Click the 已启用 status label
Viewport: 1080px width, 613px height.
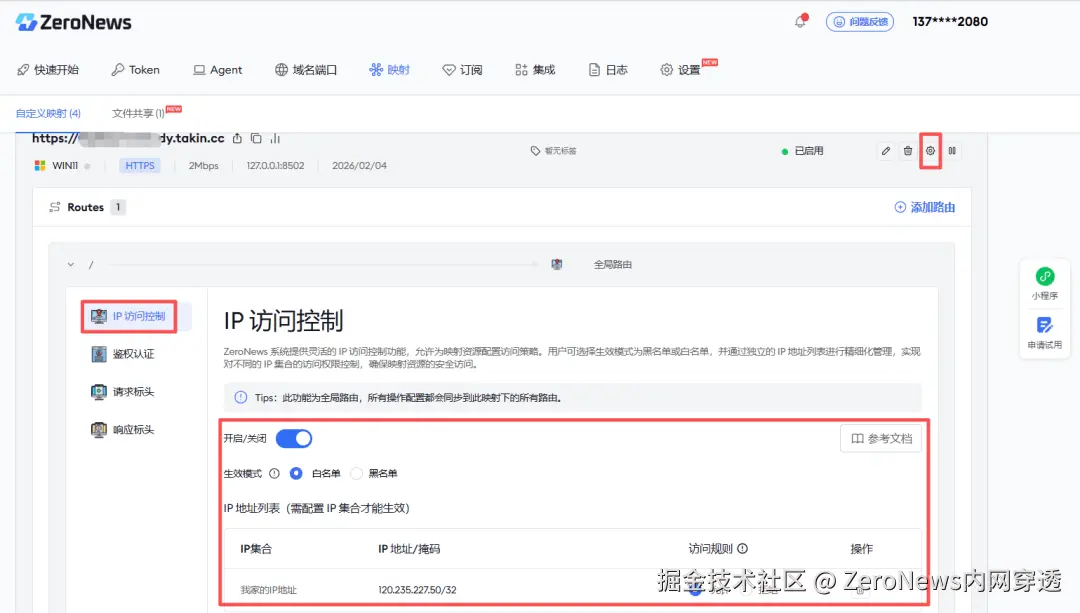[x=809, y=151]
